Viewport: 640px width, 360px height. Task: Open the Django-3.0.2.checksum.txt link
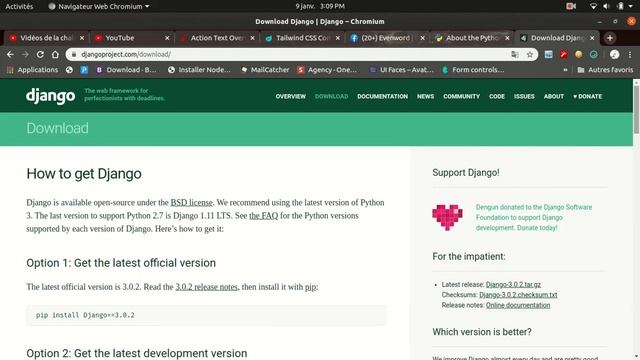tap(518, 295)
